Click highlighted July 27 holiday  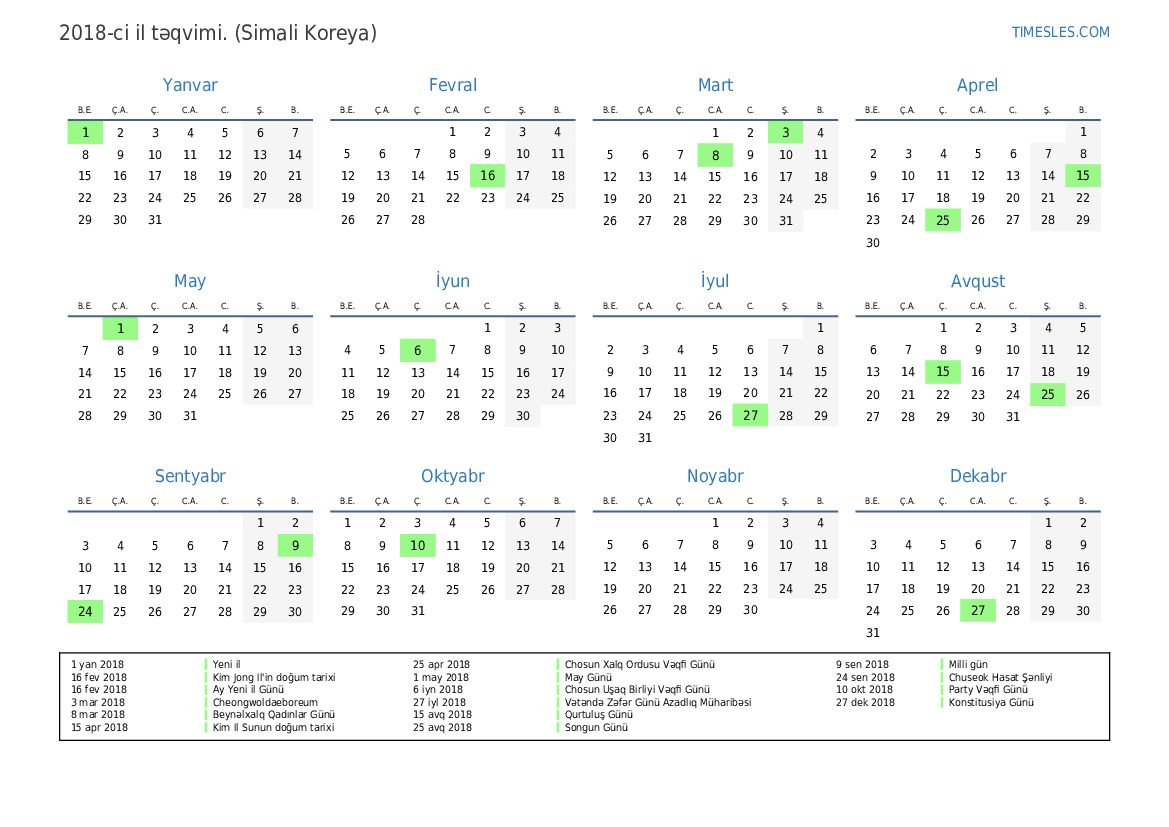pyautogui.click(x=750, y=415)
